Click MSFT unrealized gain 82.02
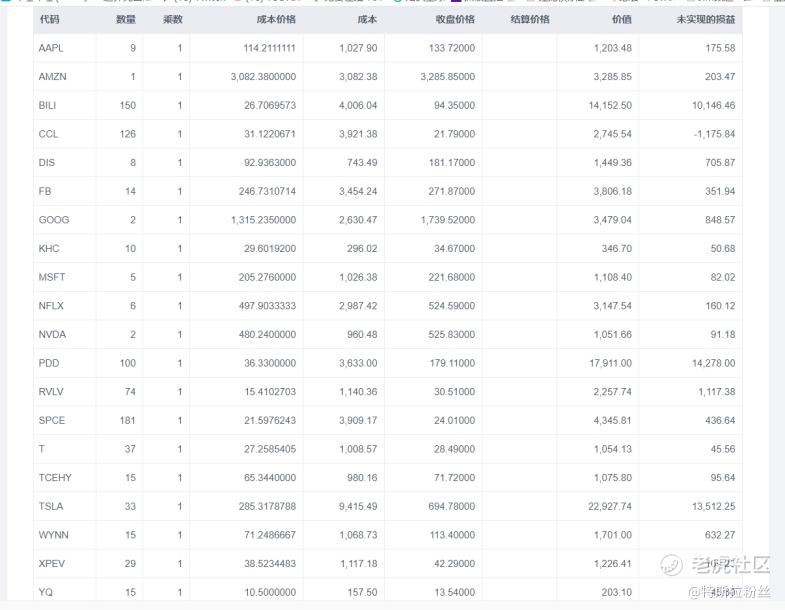The height and width of the screenshot is (610, 785). (723, 277)
